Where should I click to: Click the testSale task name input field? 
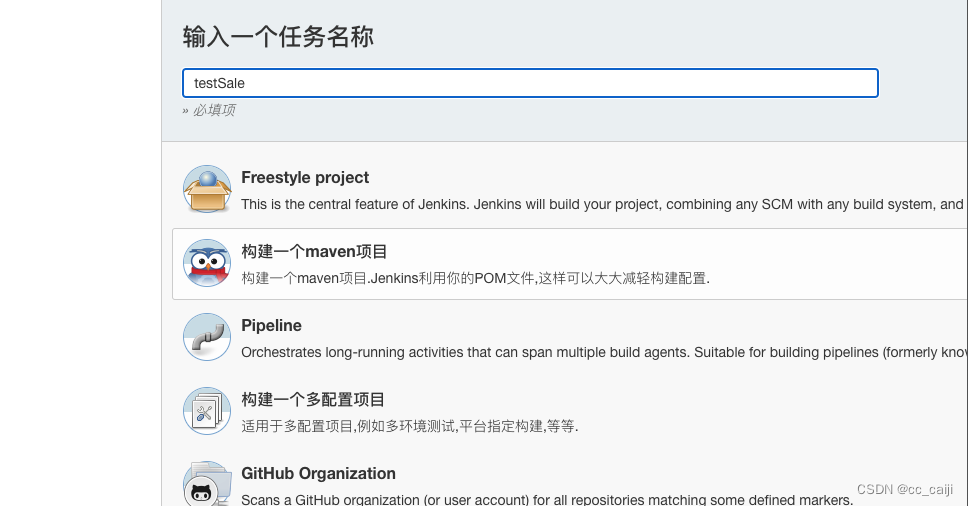click(530, 83)
